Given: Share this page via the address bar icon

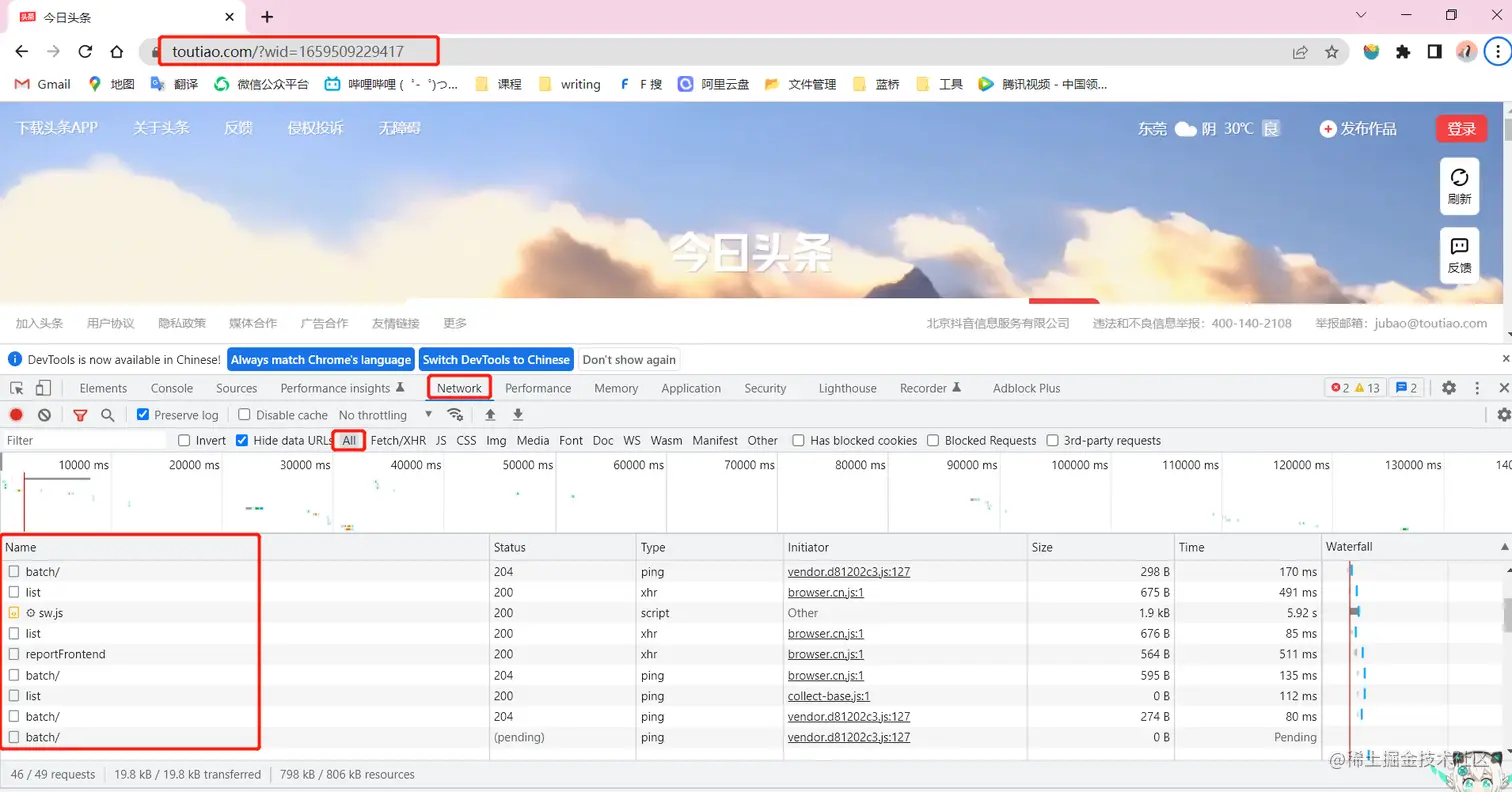Looking at the screenshot, I should [x=1300, y=52].
